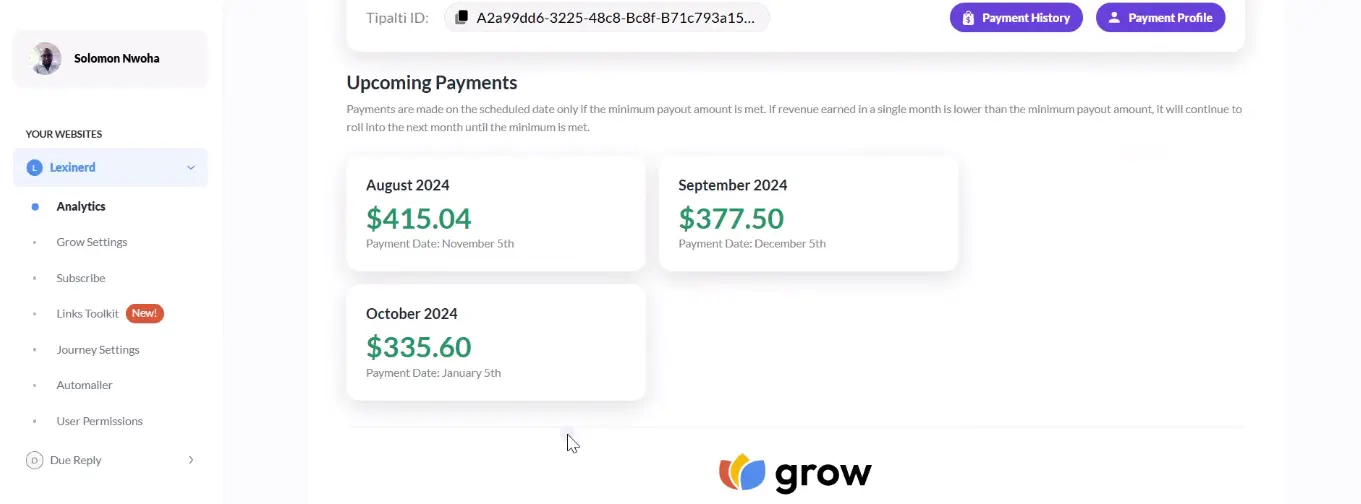Click the Lexinerd site letter badge
This screenshot has height=504, width=1361.
point(34,168)
